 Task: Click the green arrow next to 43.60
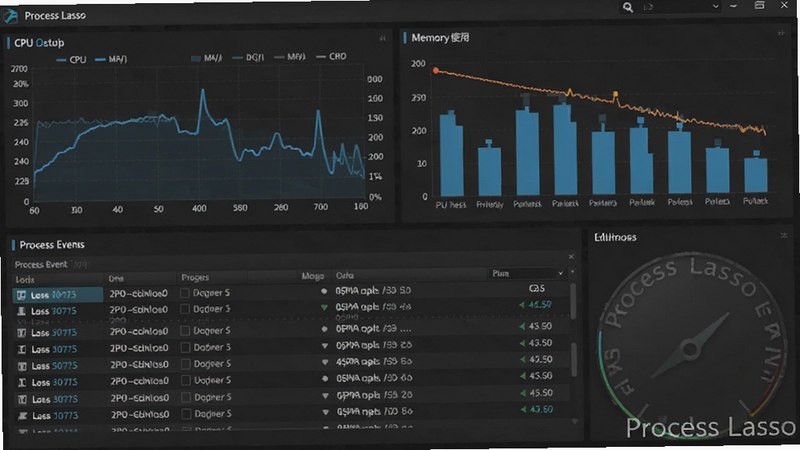[x=523, y=409]
